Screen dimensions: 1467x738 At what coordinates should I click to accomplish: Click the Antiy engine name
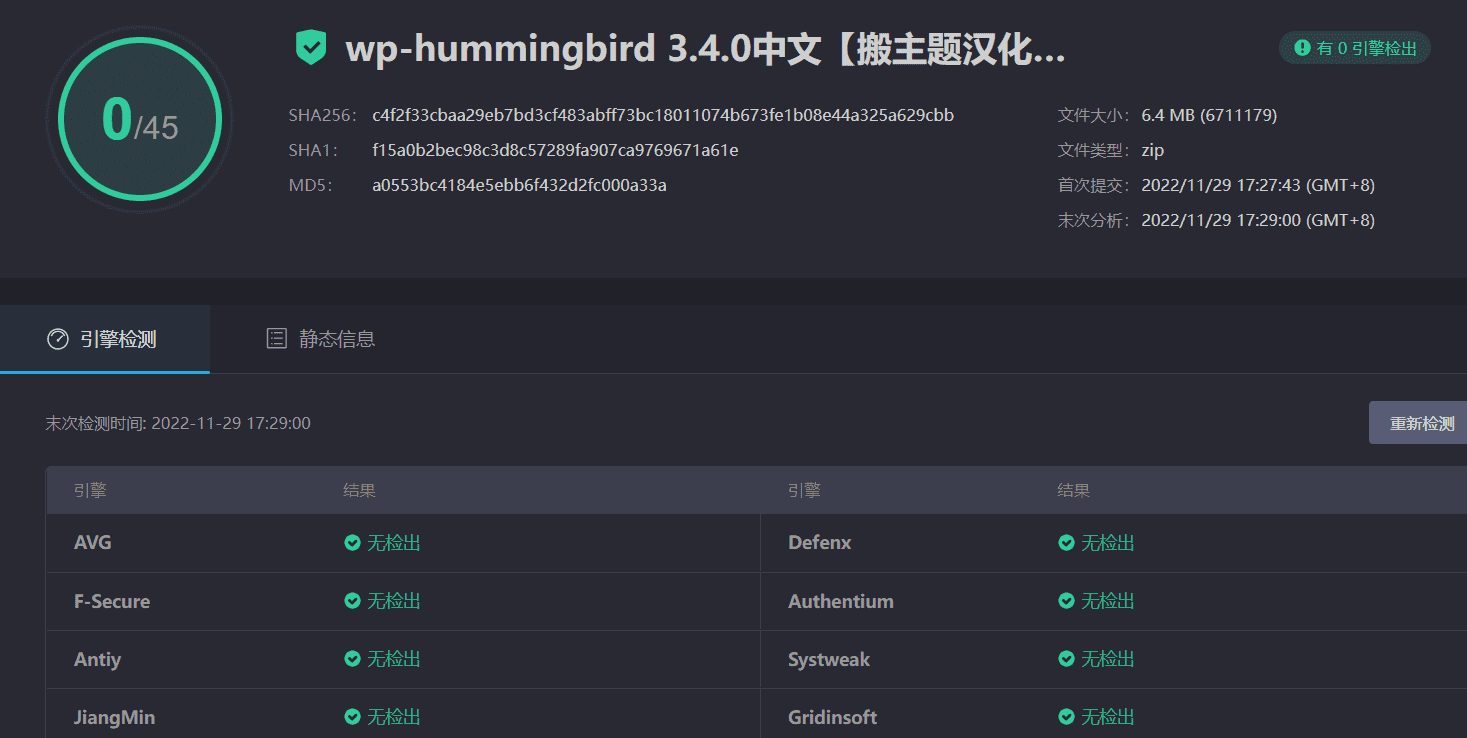97,659
